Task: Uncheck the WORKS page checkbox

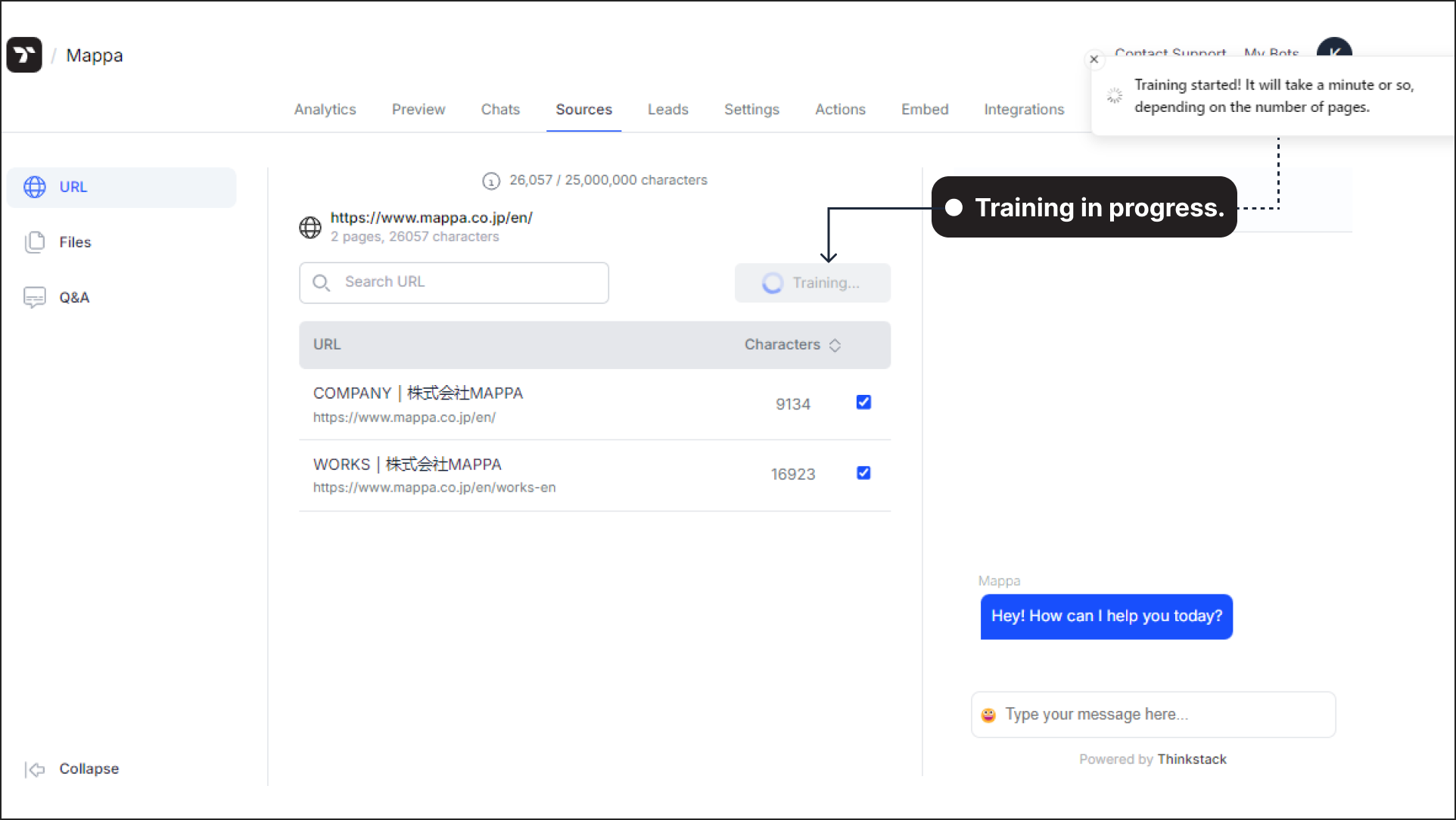Action: pos(863,473)
